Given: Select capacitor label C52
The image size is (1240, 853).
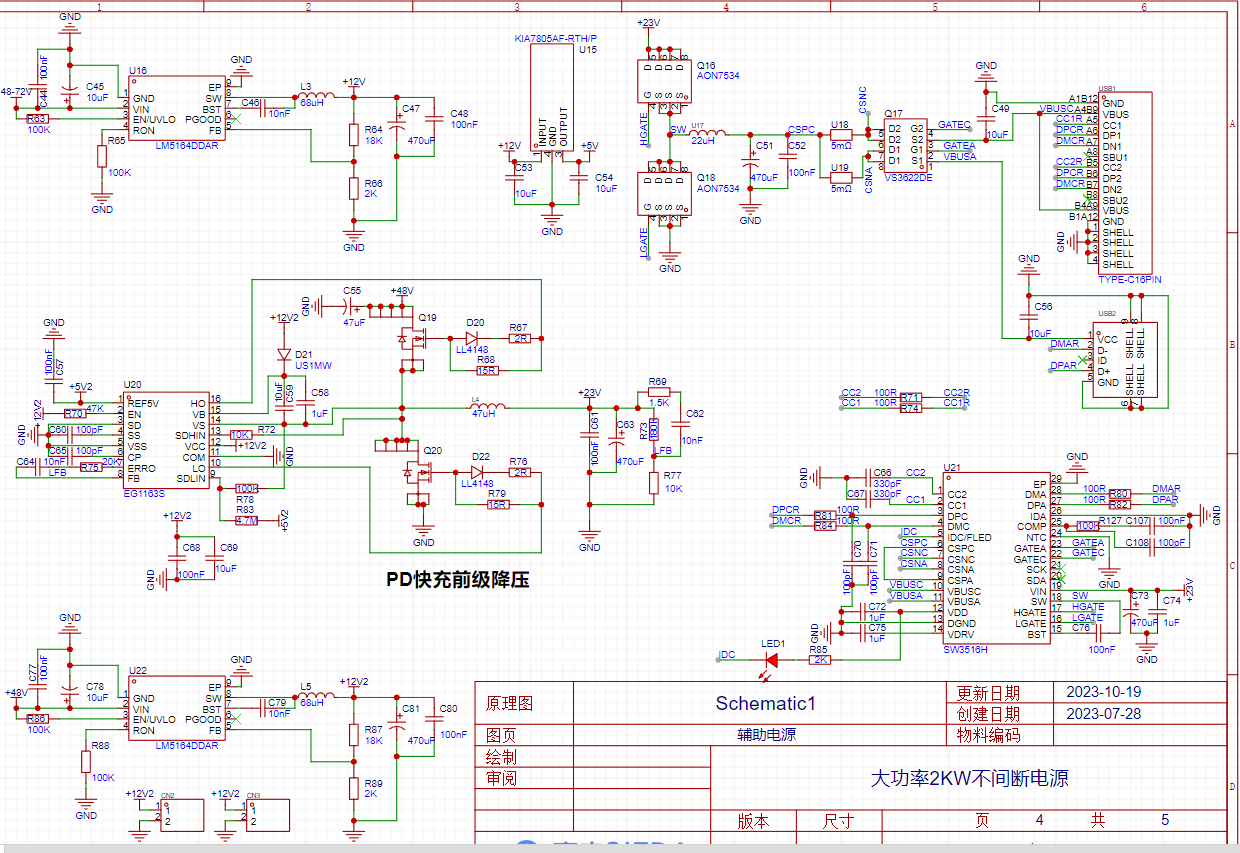Looking at the screenshot, I should [x=797, y=146].
